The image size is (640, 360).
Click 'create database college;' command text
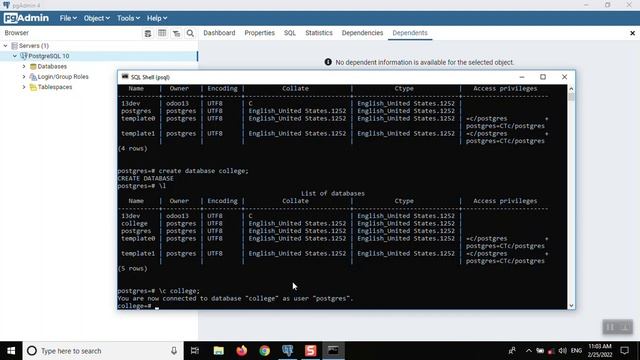(x=203, y=171)
